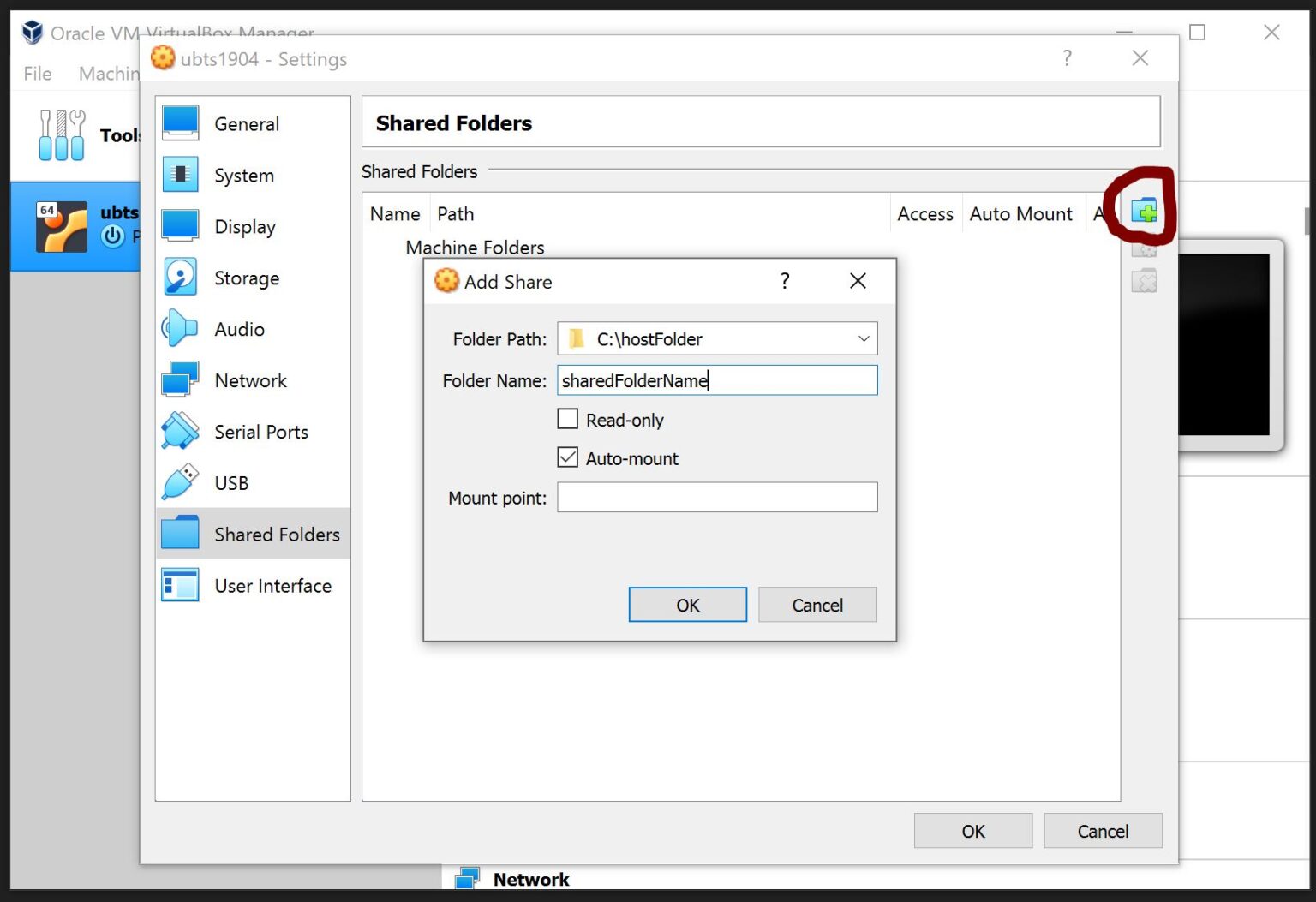Open the File menu
This screenshot has width=1316, height=902.
tap(36, 74)
